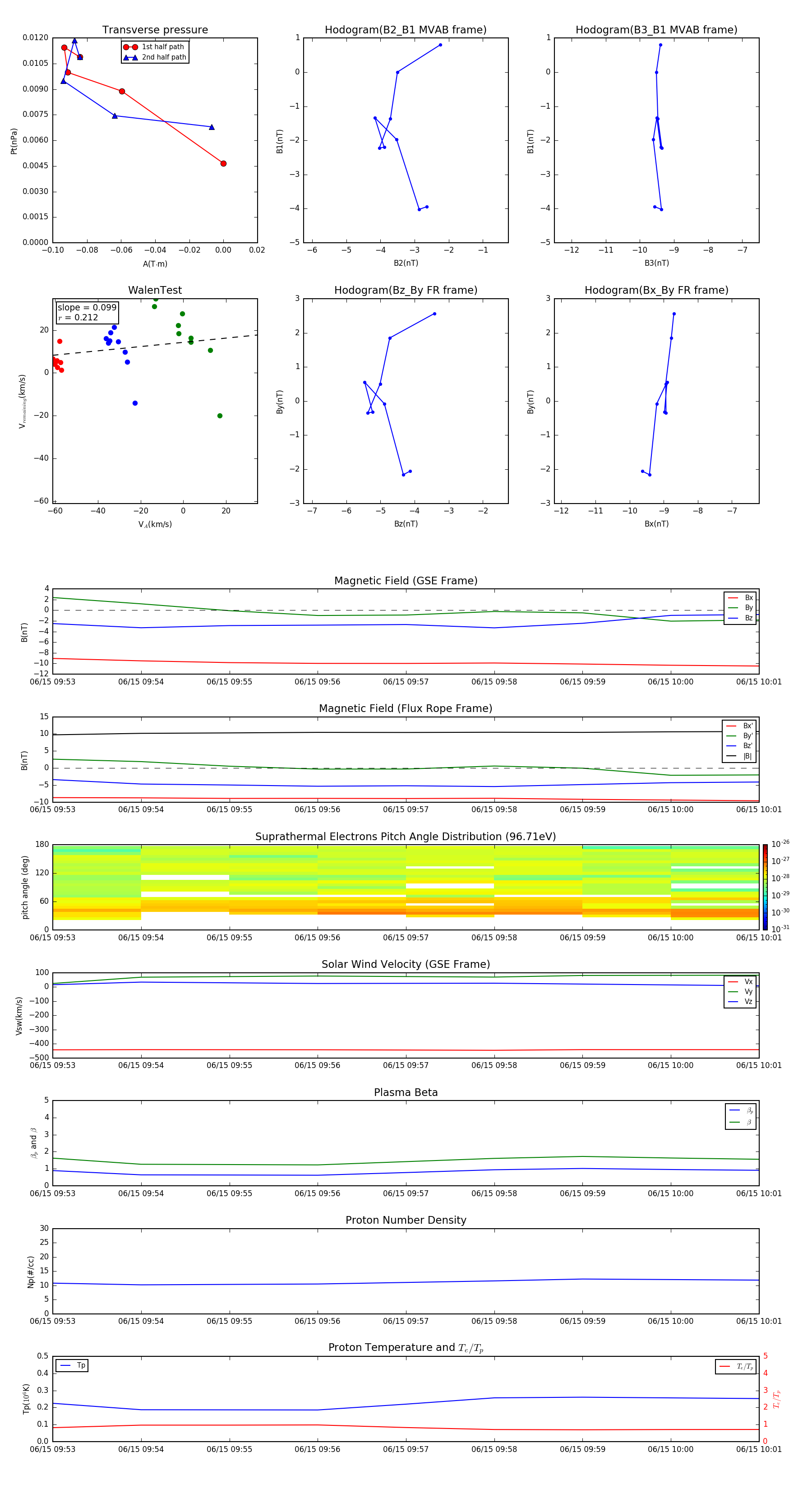Click the Bz entry in GSE magnetic legend
812x1489 pixels.
[x=740, y=619]
